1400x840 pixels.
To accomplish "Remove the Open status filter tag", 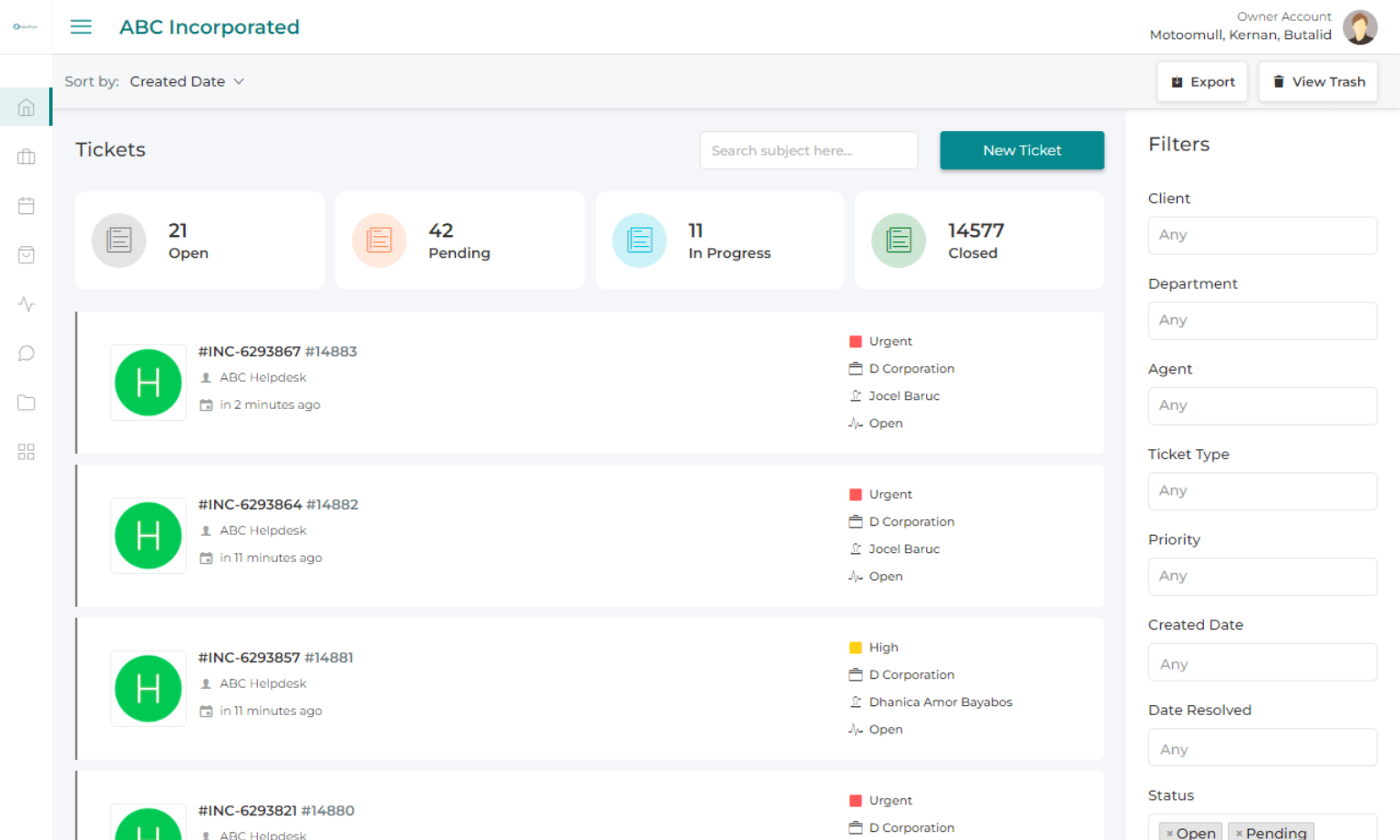I will [x=1169, y=834].
